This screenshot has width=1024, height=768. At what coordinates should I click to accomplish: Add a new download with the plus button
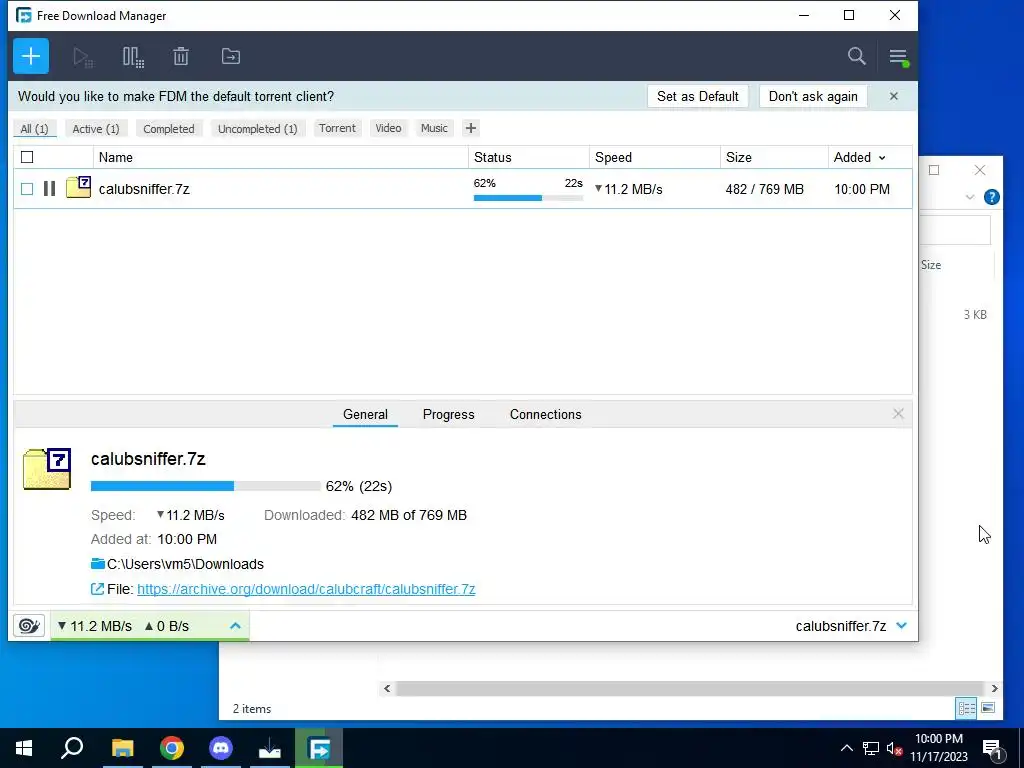click(31, 56)
